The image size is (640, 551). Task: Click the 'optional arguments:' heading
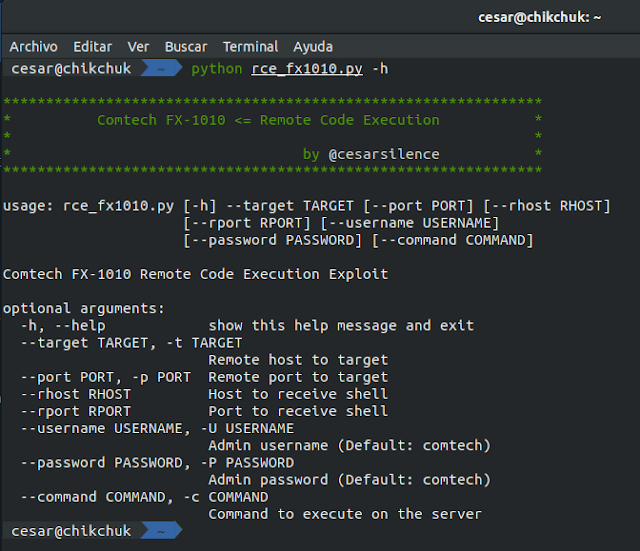click(84, 309)
